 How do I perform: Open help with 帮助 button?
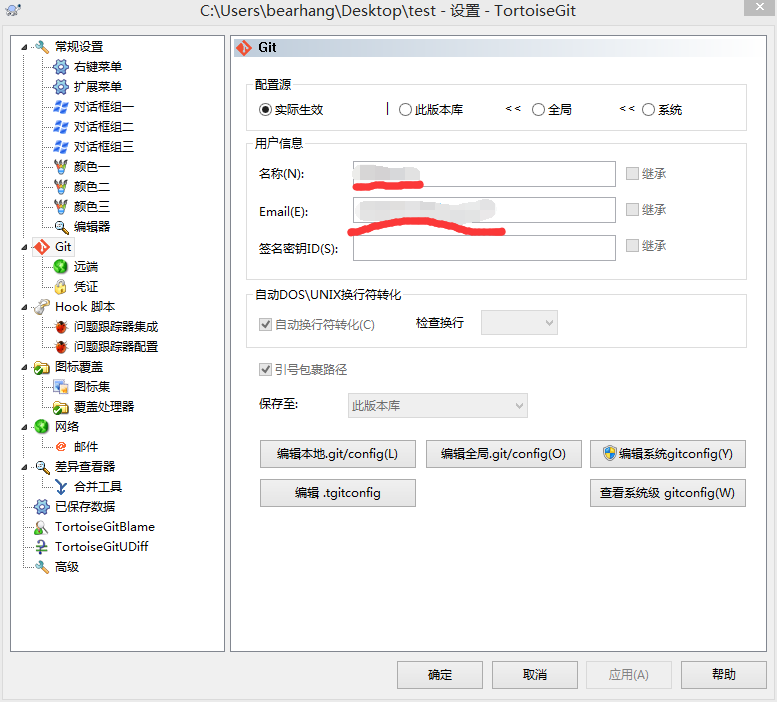pyautogui.click(x=723, y=675)
